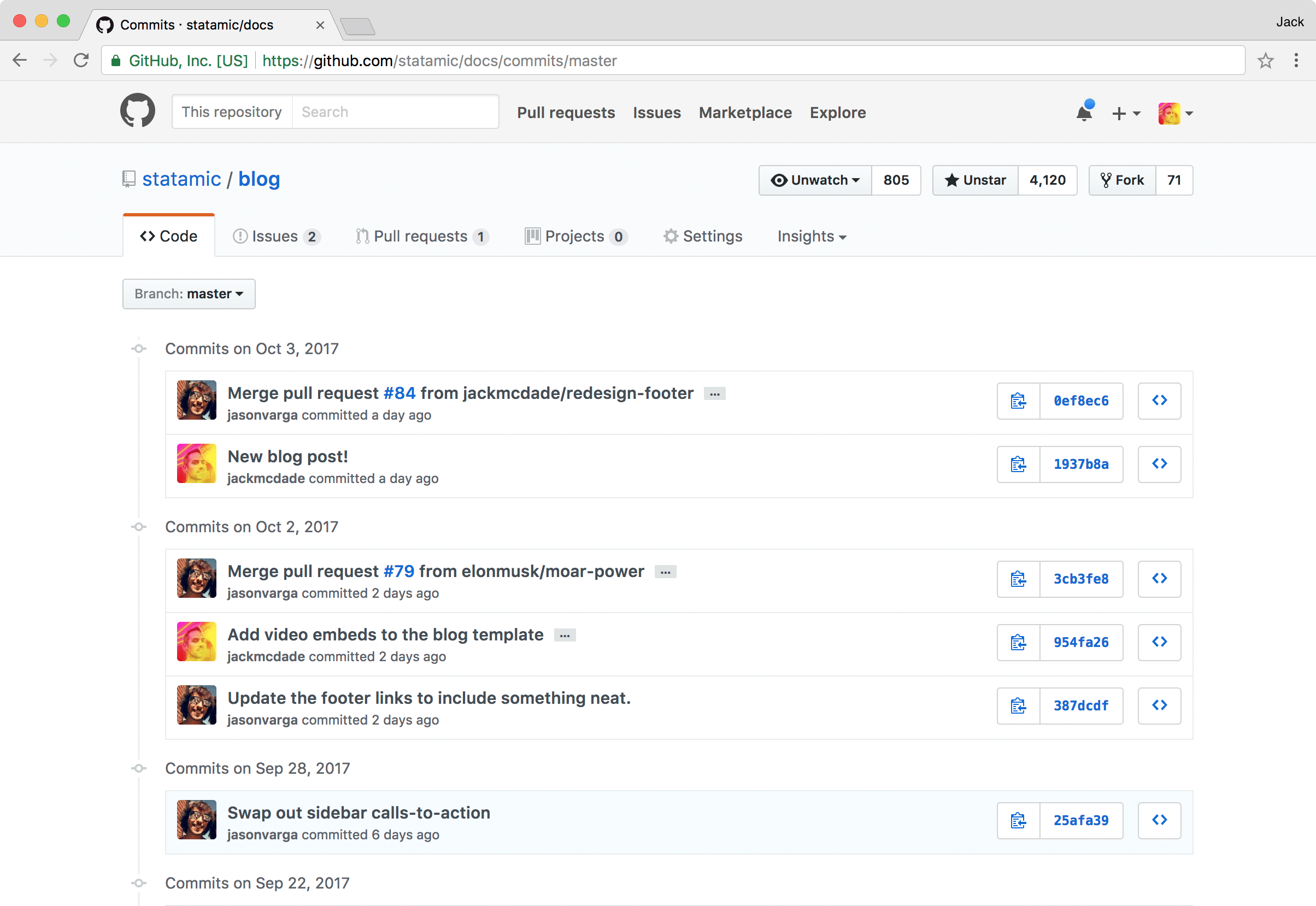Open the Settings tab
1316x906 pixels.
(x=703, y=236)
